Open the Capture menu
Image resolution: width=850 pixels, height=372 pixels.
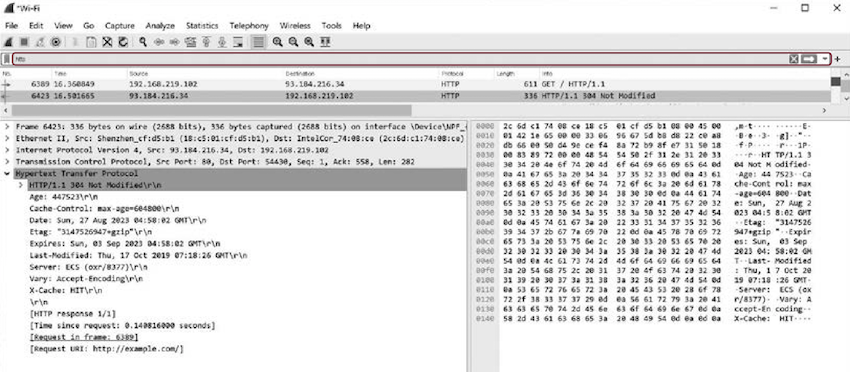pyautogui.click(x=120, y=25)
